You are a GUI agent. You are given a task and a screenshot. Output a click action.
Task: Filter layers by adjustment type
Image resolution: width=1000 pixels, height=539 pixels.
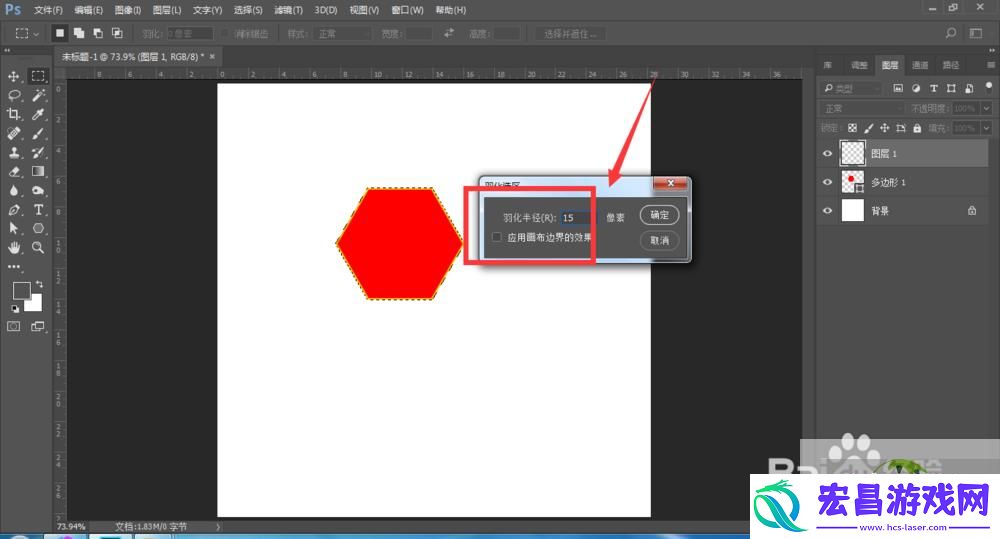916,88
